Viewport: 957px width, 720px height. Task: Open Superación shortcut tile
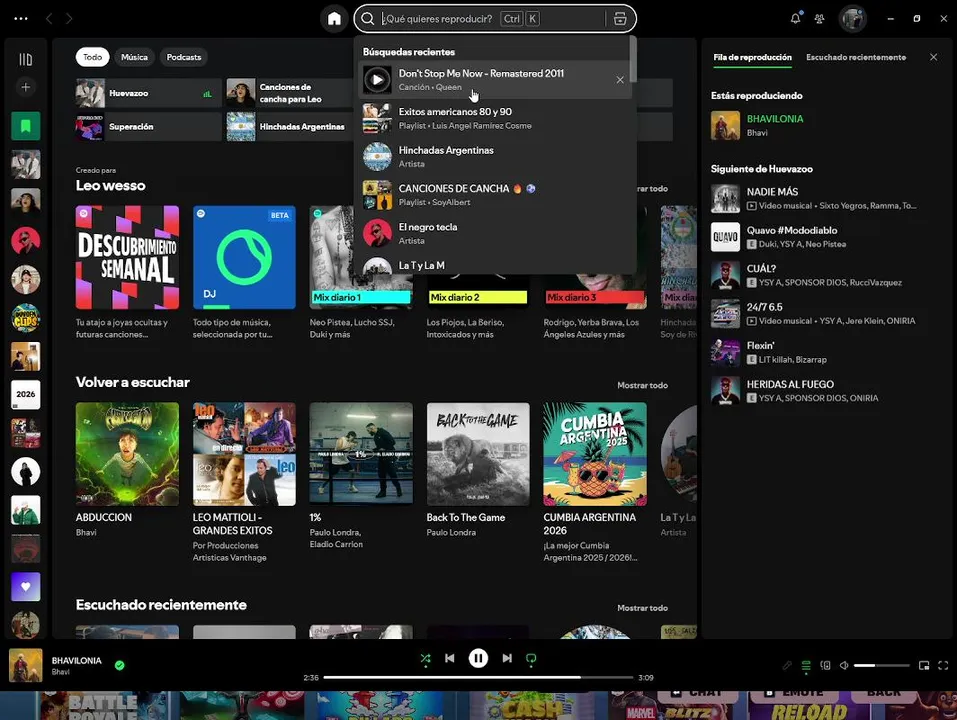pos(148,126)
